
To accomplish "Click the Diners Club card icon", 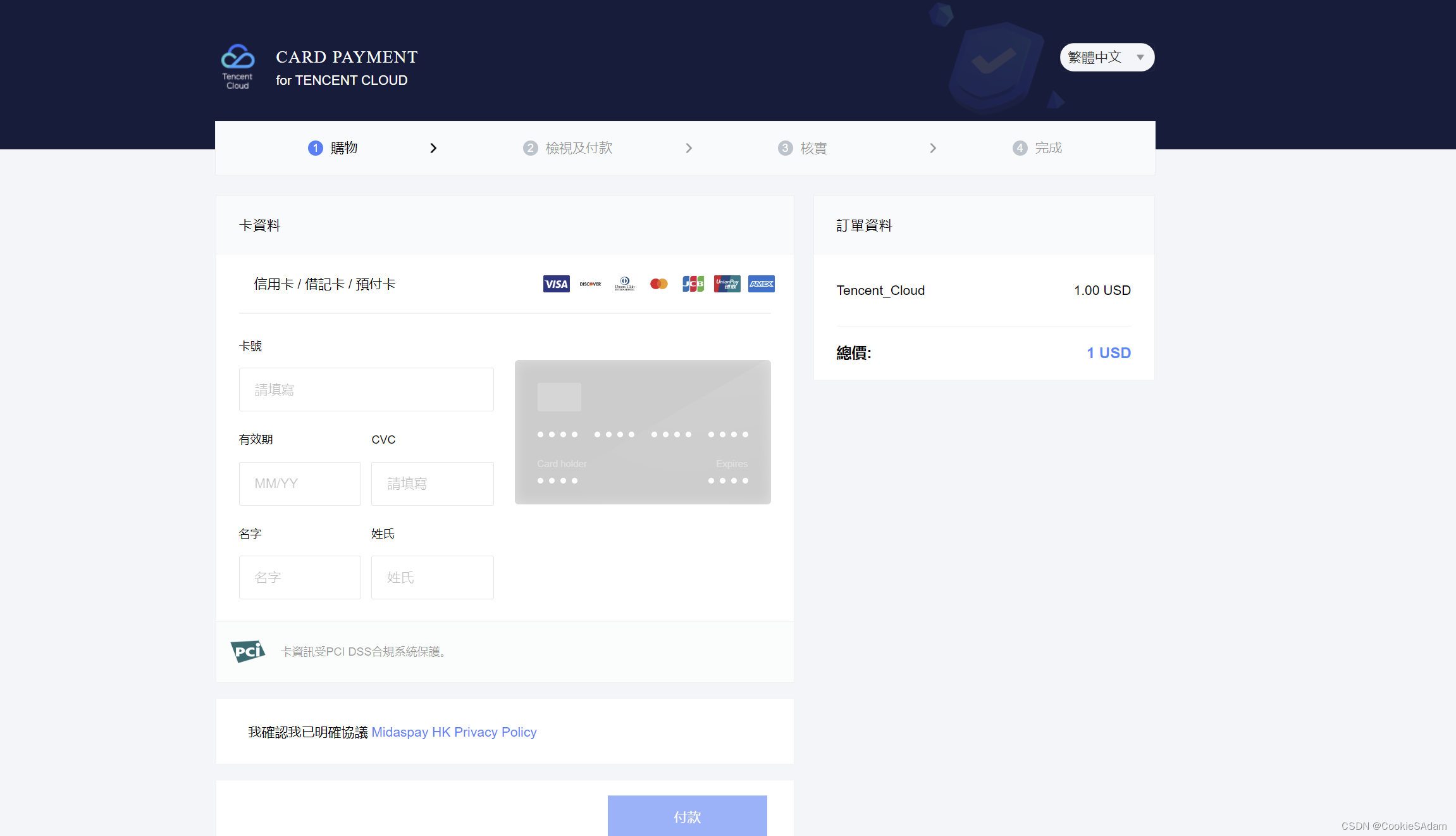I will tap(624, 285).
